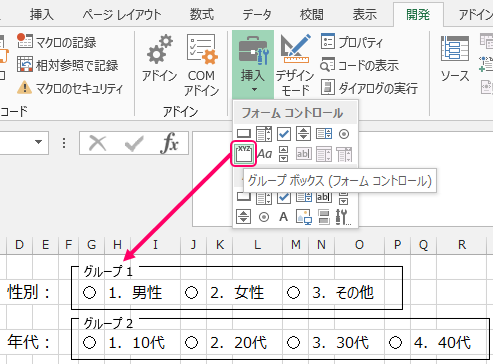Open the Name Box dropdown arrow
The height and width of the screenshot is (364, 493).
[x=39, y=142]
